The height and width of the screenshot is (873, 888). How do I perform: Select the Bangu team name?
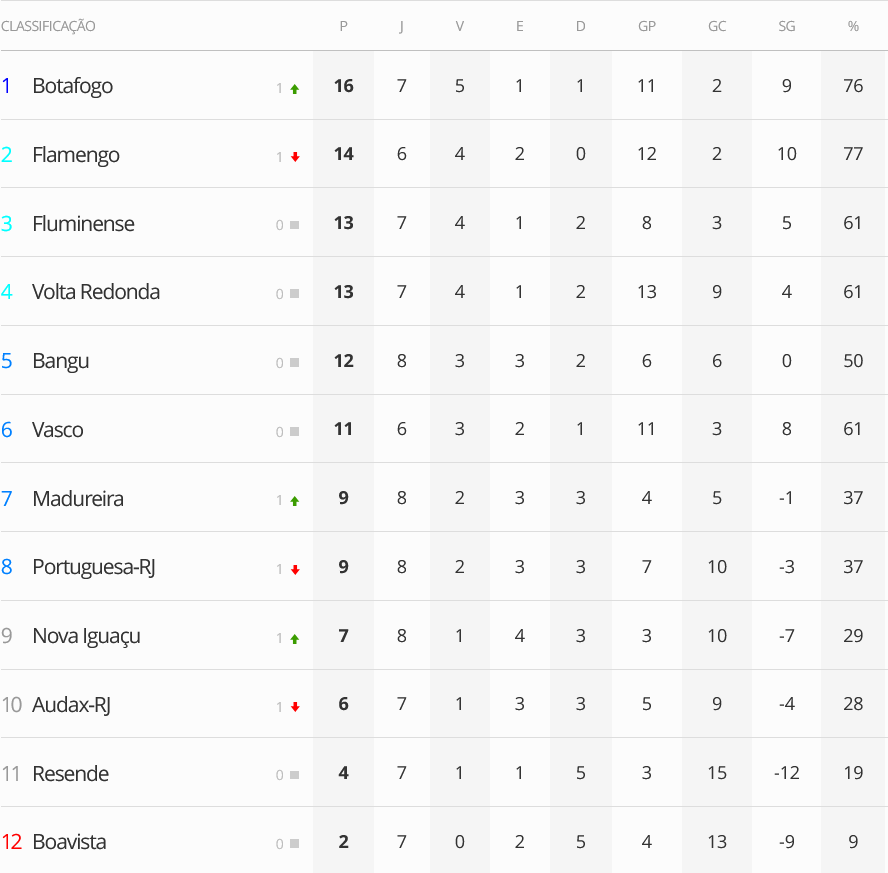coord(60,361)
